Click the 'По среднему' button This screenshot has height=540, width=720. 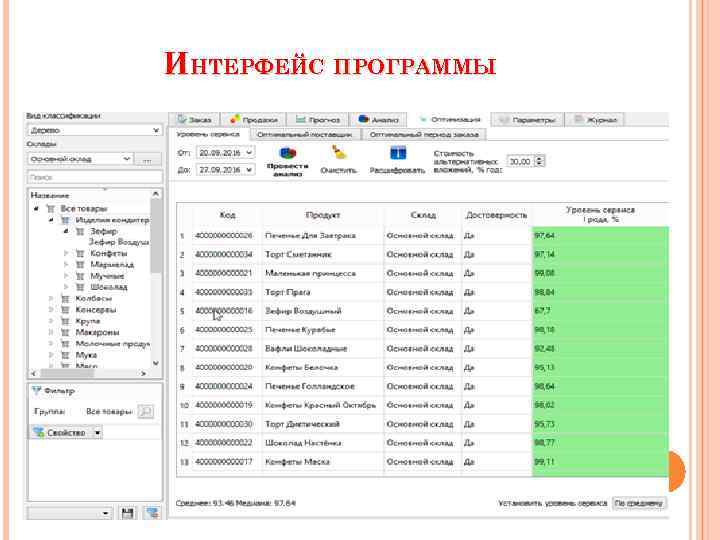point(639,503)
